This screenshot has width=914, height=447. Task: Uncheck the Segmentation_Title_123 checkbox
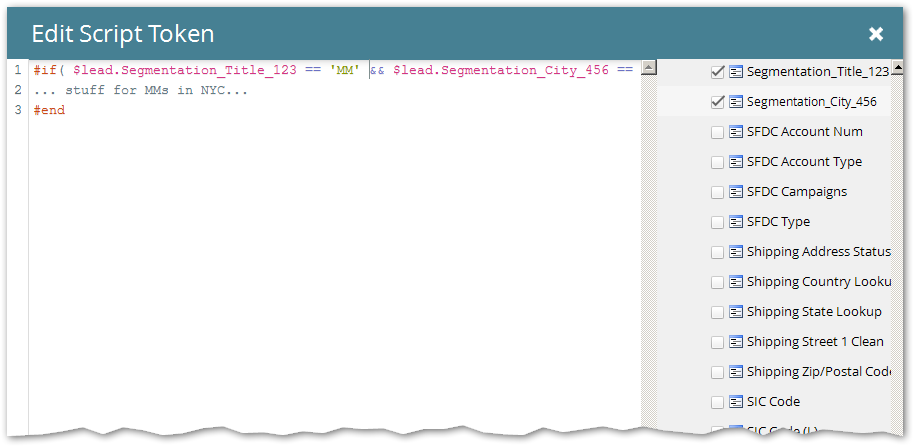[717, 72]
